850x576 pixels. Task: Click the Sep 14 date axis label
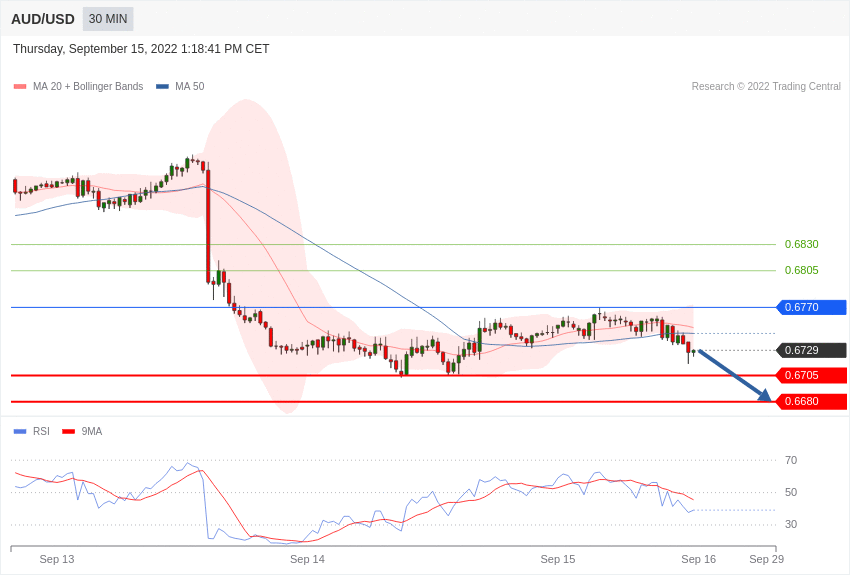[307, 559]
